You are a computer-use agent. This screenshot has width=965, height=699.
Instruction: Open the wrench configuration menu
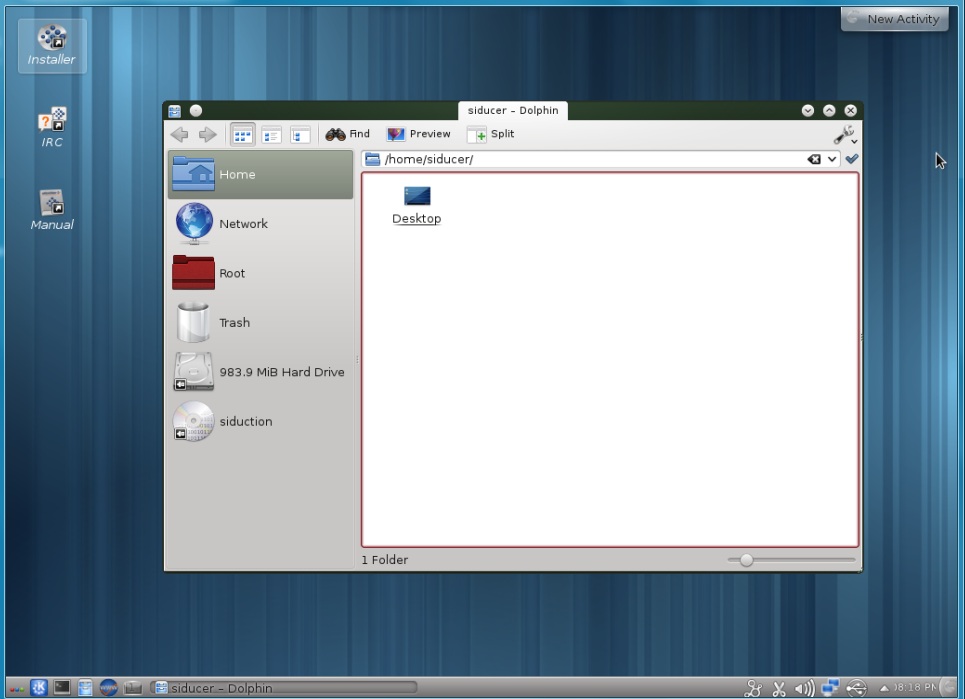[x=845, y=135]
